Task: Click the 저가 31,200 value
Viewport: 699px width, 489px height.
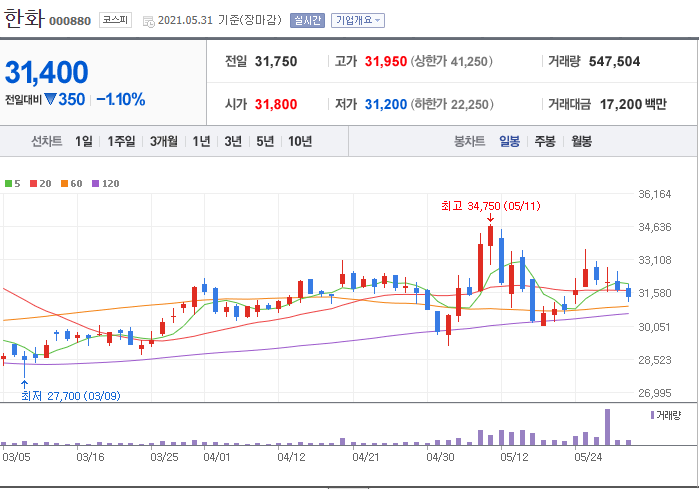Action: coord(386,104)
